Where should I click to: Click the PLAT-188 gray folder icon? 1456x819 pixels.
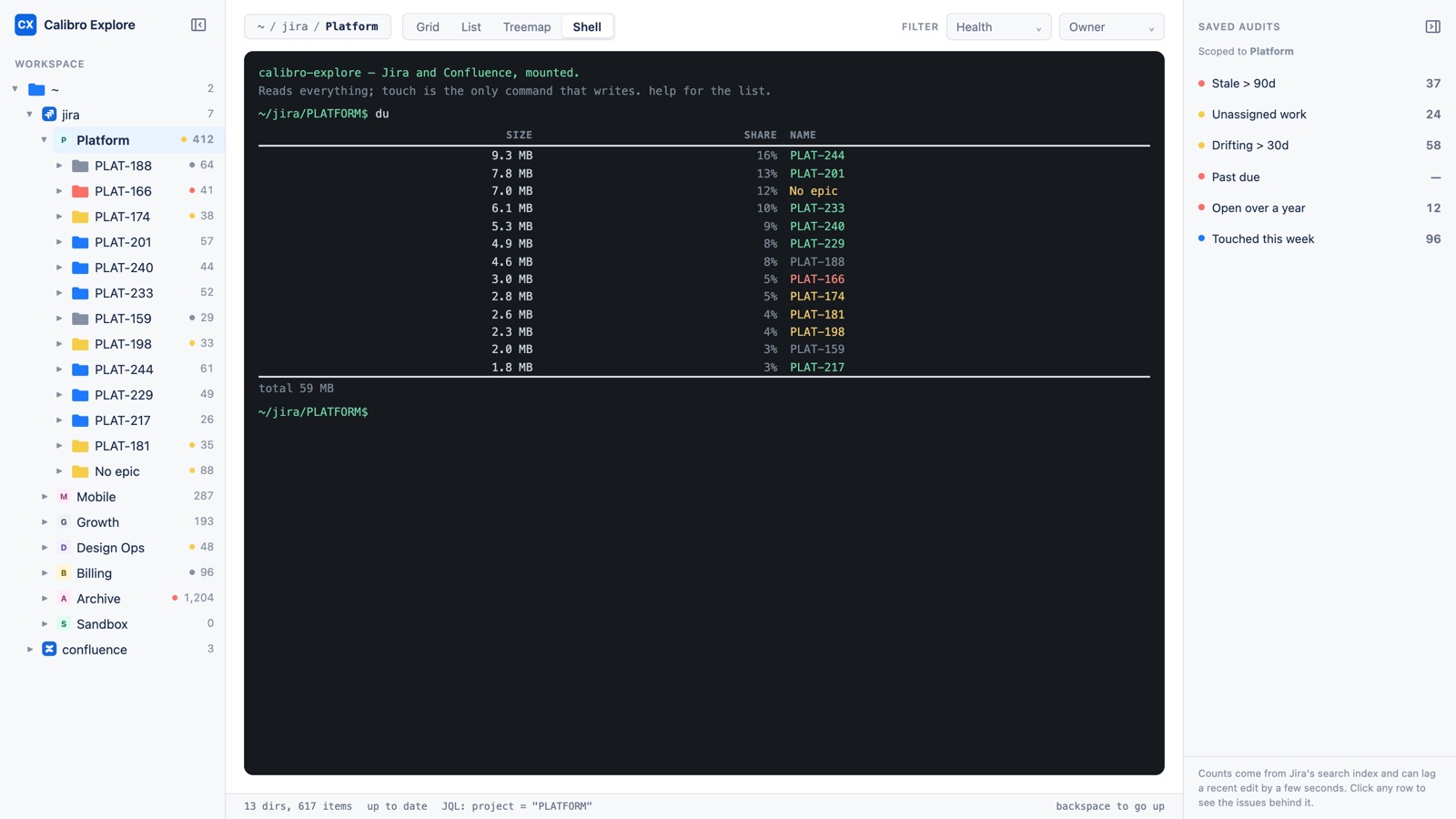pos(80,166)
